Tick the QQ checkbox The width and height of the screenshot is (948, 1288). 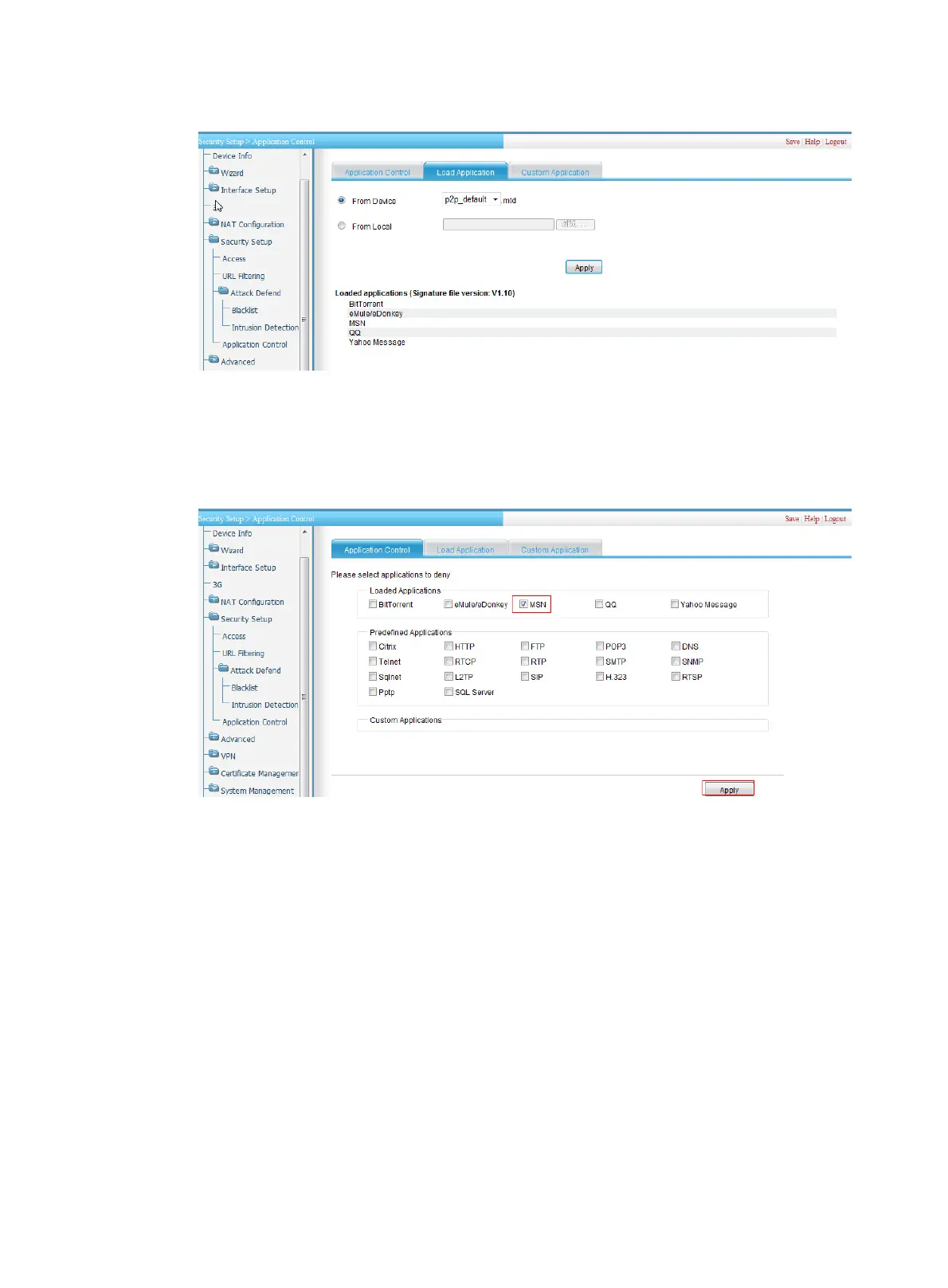click(x=599, y=604)
